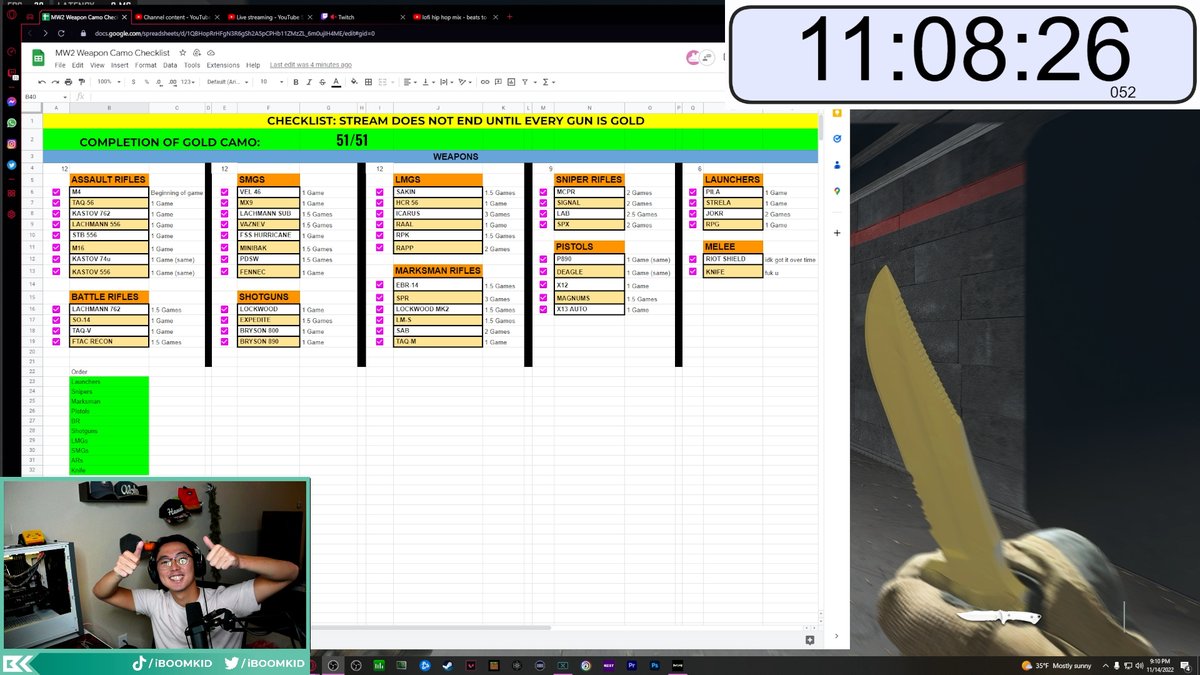Uncheck the TAQ-56 checkbox

(x=56, y=203)
